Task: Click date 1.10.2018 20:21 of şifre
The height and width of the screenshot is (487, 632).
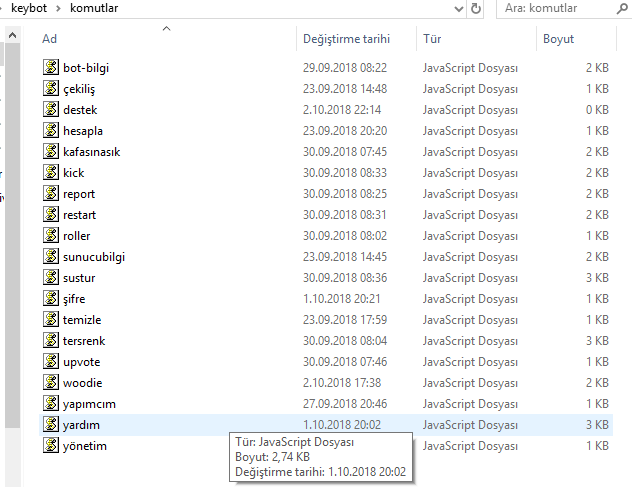Action: tap(342, 299)
